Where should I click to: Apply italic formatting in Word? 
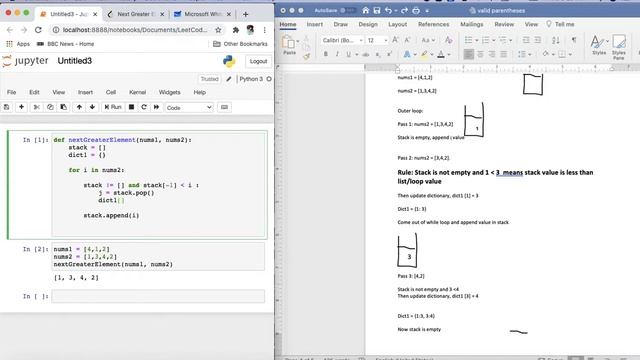click(337, 54)
